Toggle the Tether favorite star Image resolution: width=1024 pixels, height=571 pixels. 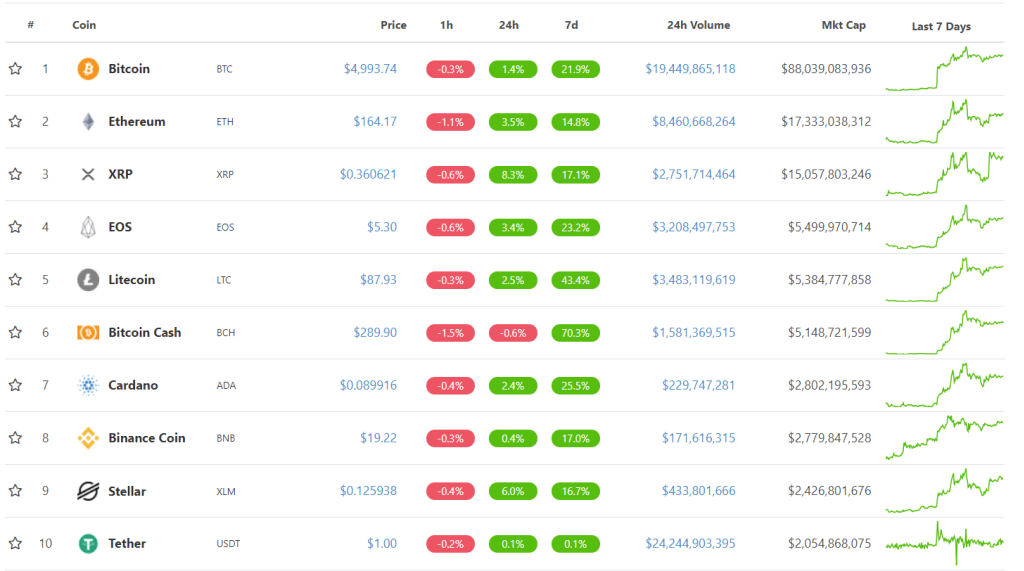[16, 544]
